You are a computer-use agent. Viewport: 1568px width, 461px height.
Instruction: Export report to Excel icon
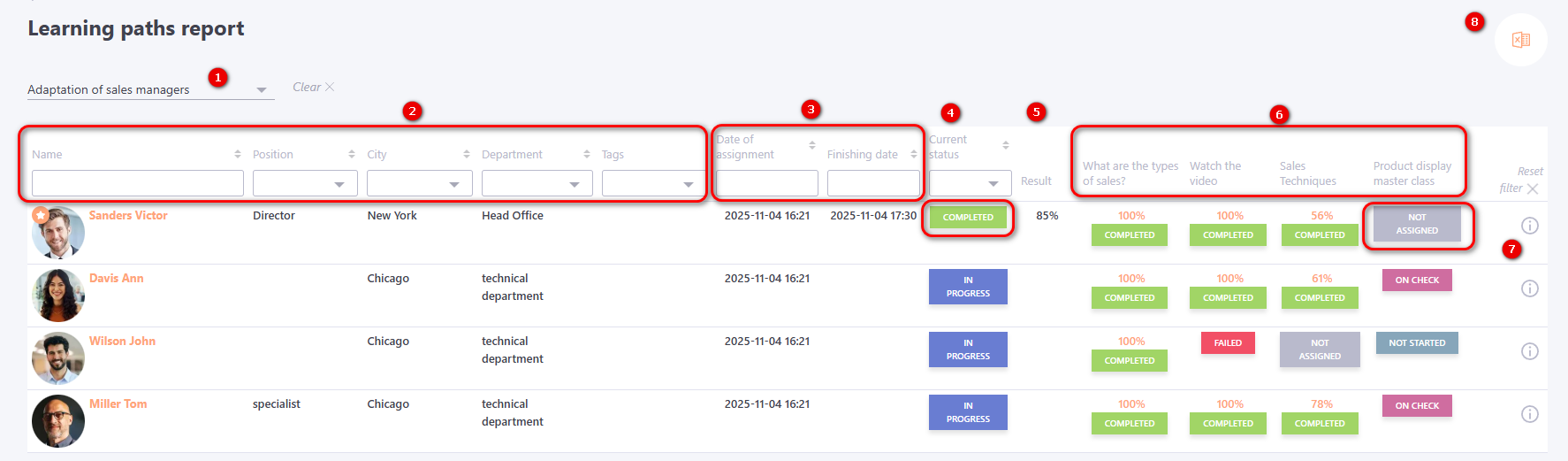[x=1520, y=40]
